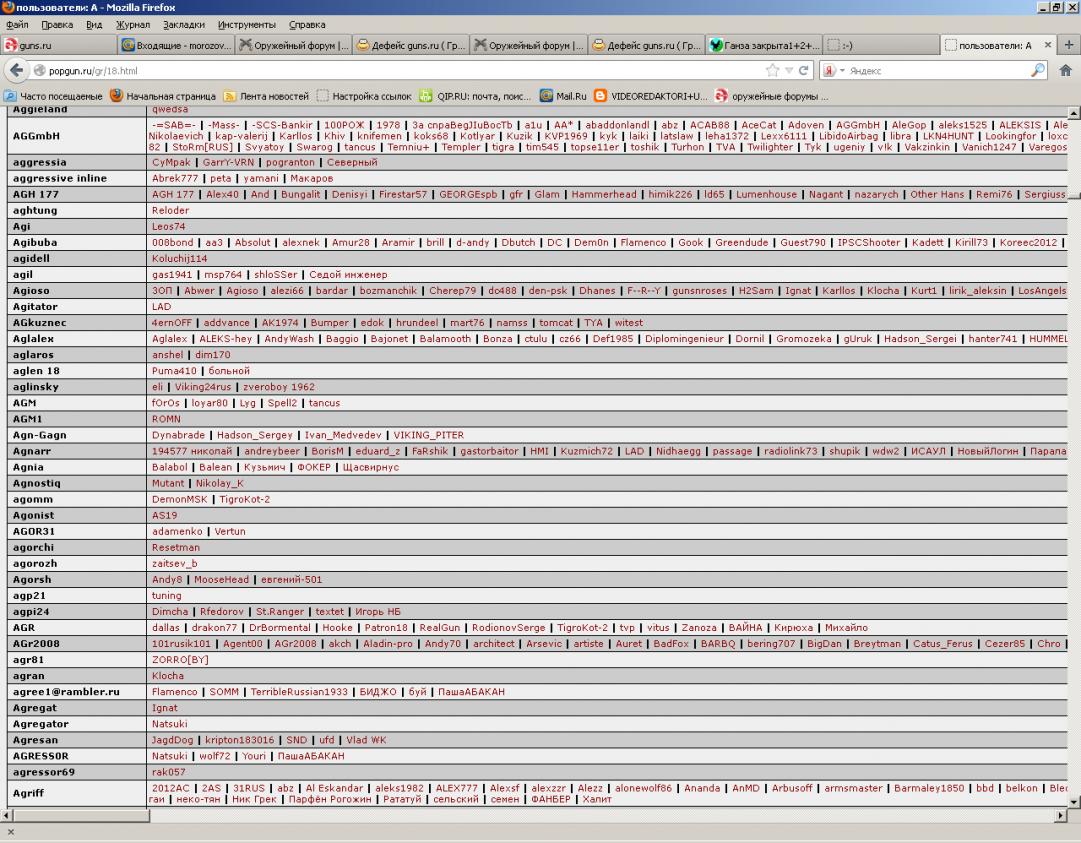The image size is (1081, 843).
Task: Open the Mail.Ru bookmark
Action: 567,97
